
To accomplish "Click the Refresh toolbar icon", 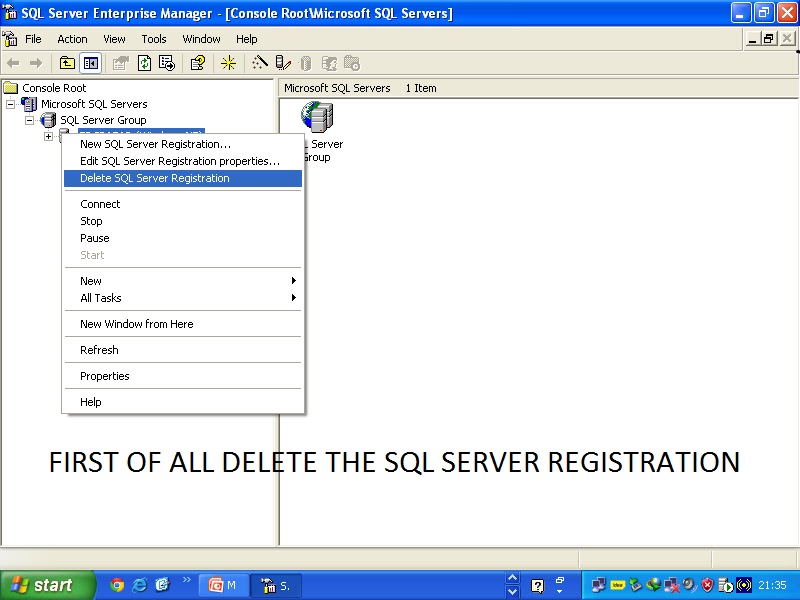I will (x=144, y=63).
